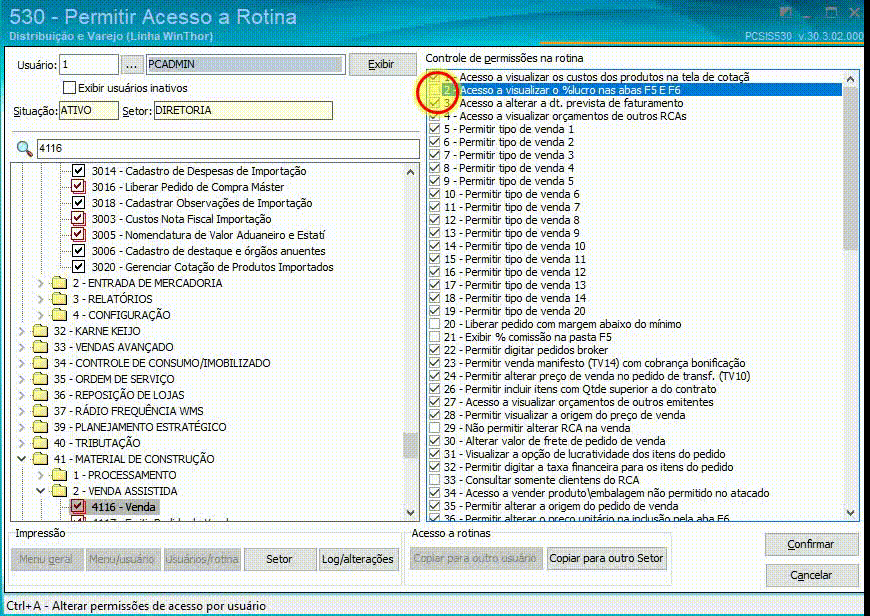Select the 33 - VENDAS AVANÇADO folder icon

(x=41, y=347)
